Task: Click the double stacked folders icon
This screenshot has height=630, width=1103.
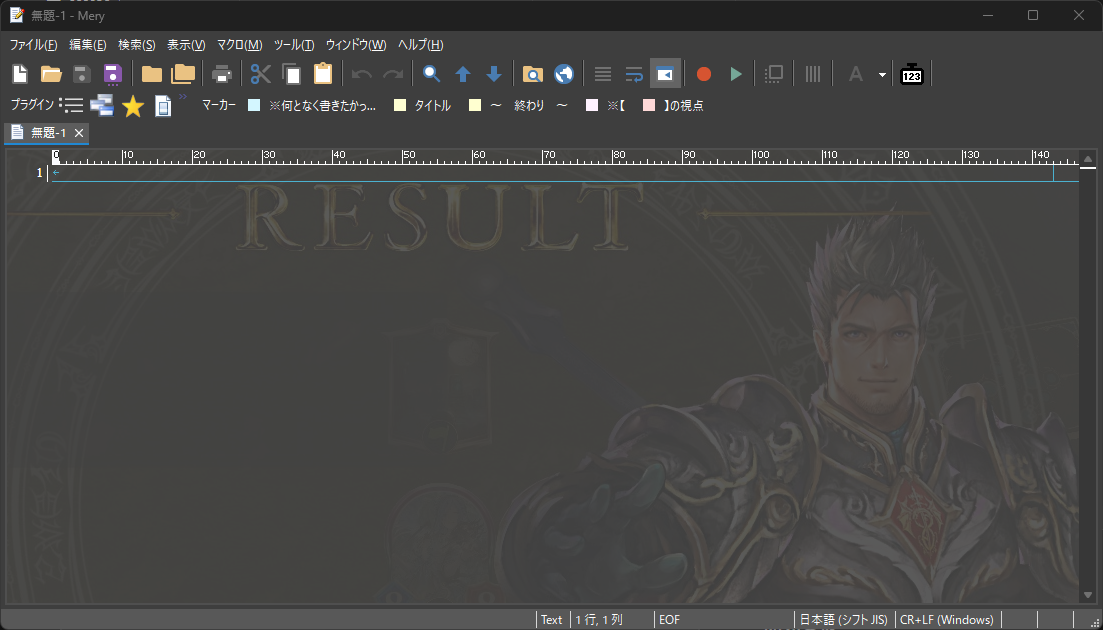Action: click(183, 74)
